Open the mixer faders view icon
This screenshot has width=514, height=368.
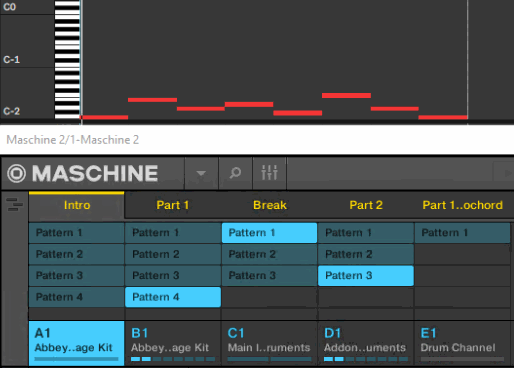pyautogui.click(x=269, y=173)
